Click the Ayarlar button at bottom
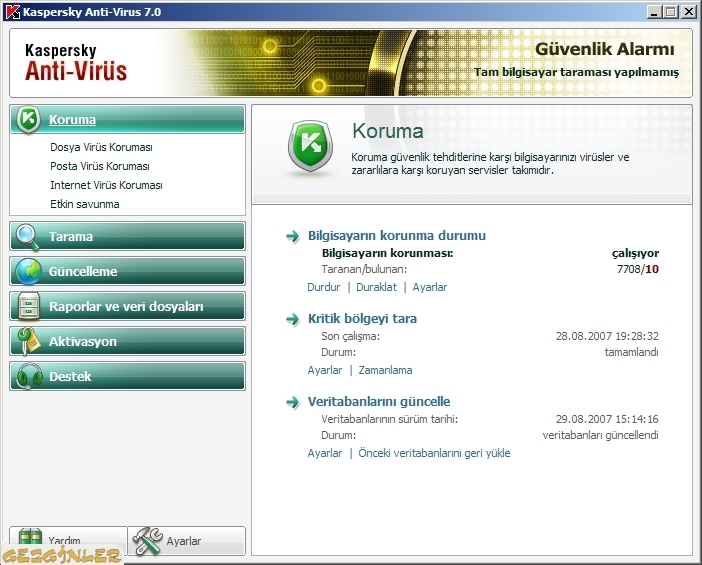Screen dimensions: 702x565 click(x=187, y=541)
